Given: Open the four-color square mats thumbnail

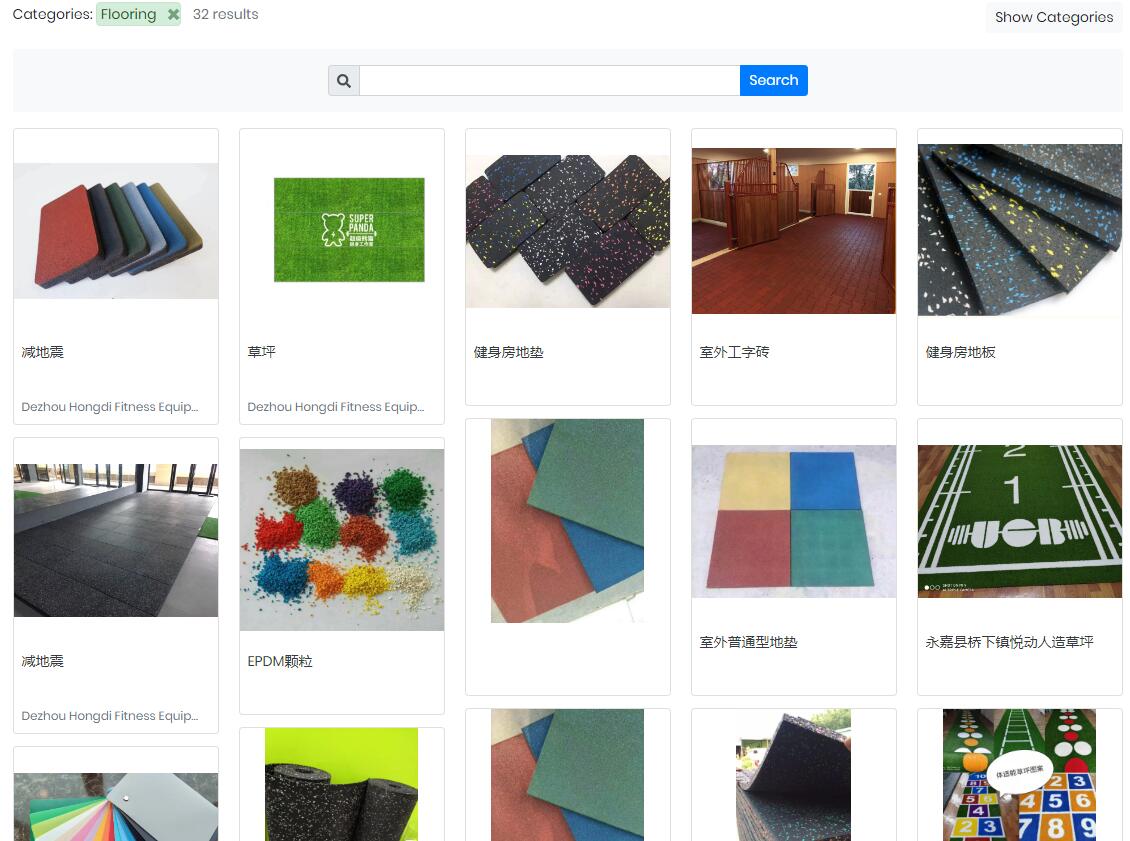Looking at the screenshot, I should tap(793, 521).
